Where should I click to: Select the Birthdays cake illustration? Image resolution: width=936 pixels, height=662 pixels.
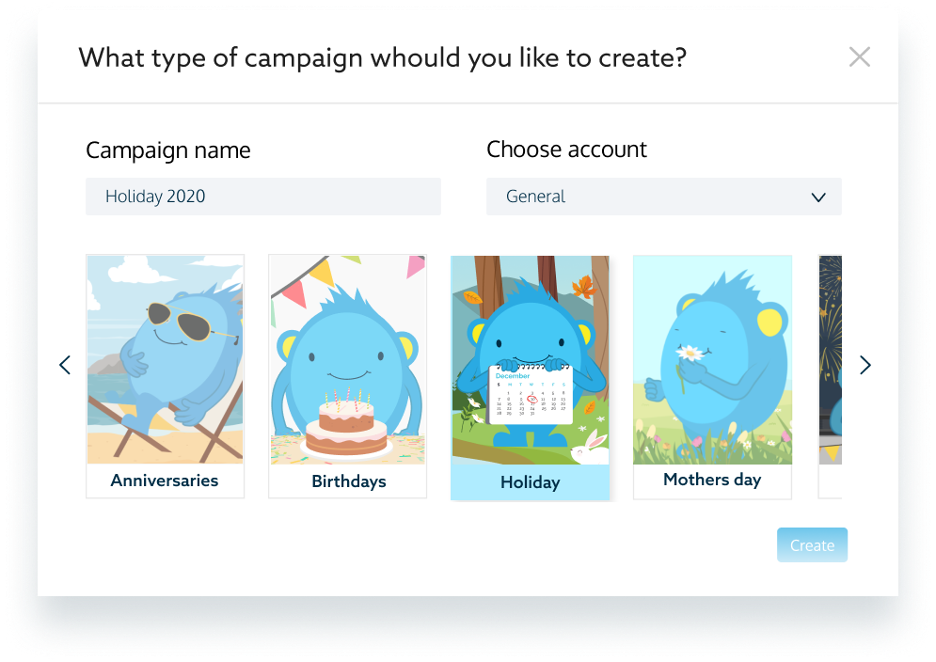pos(347,360)
